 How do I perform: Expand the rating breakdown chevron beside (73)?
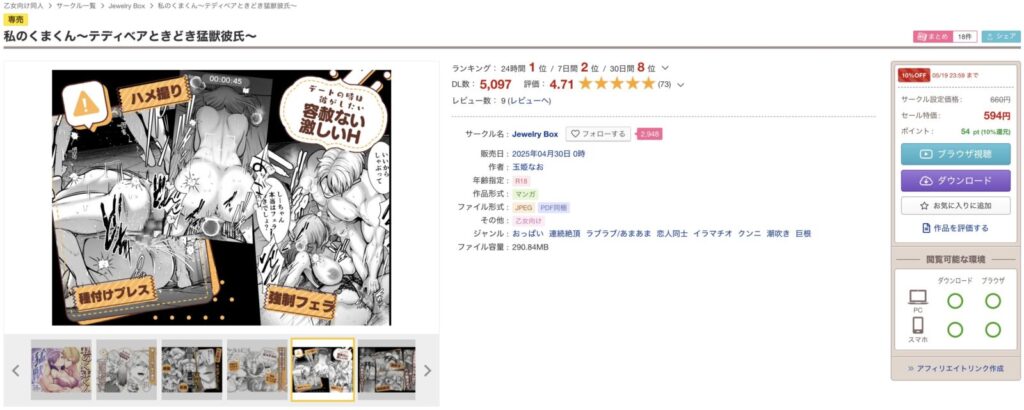point(680,84)
